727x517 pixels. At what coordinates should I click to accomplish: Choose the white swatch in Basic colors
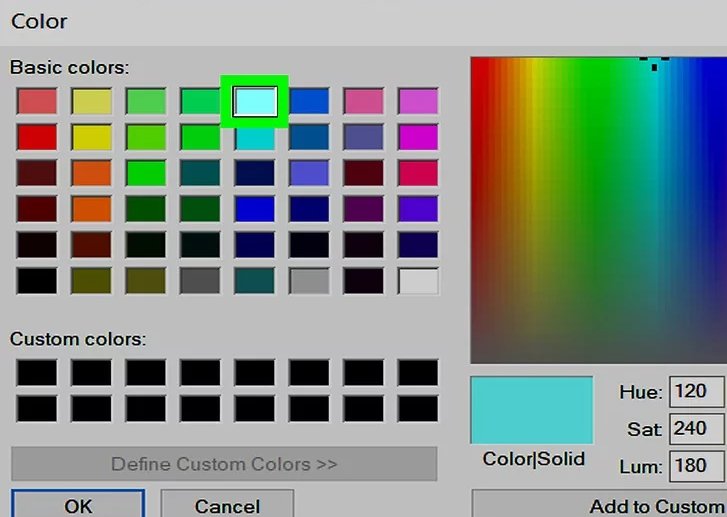(x=417, y=281)
